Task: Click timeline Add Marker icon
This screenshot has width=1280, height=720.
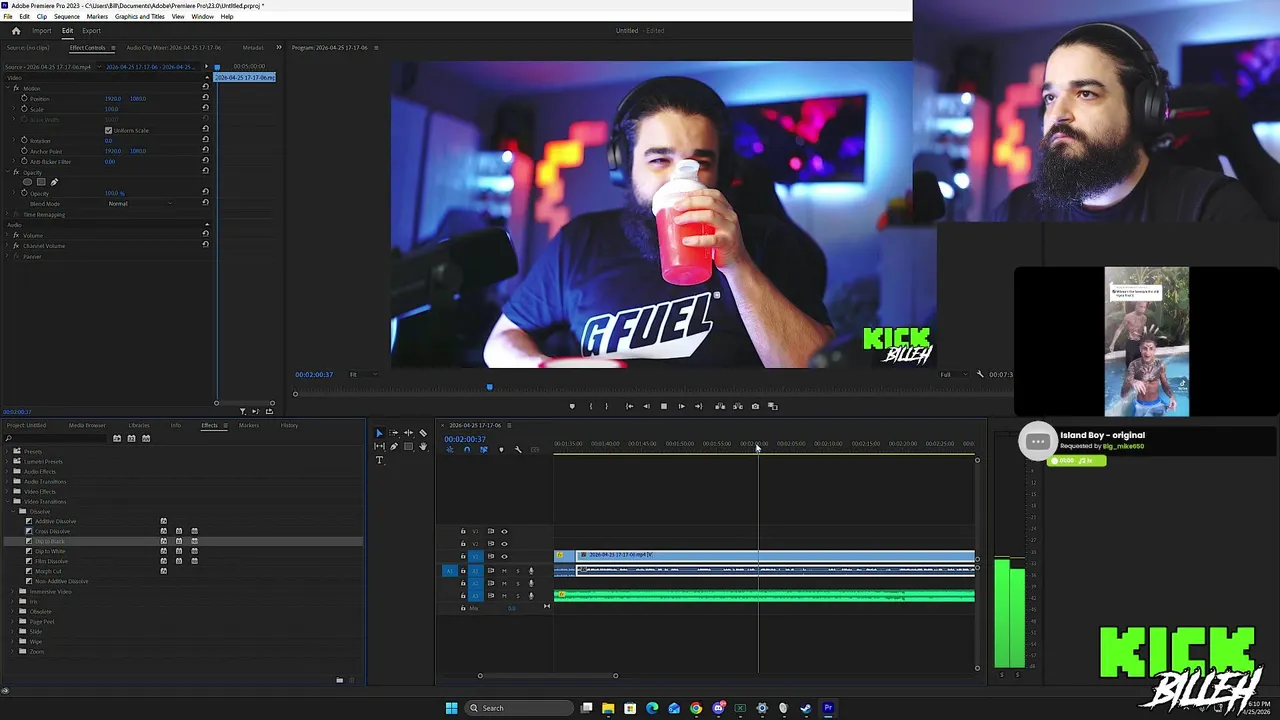Action: [x=501, y=449]
